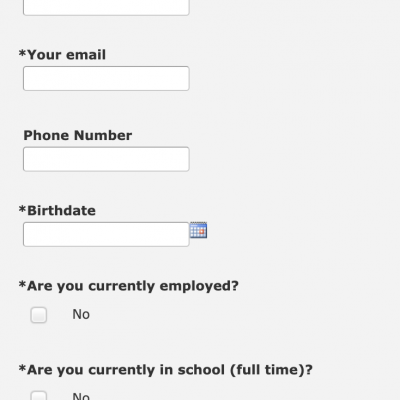
Task: Select the Birthdate text input box
Action: click(106, 234)
